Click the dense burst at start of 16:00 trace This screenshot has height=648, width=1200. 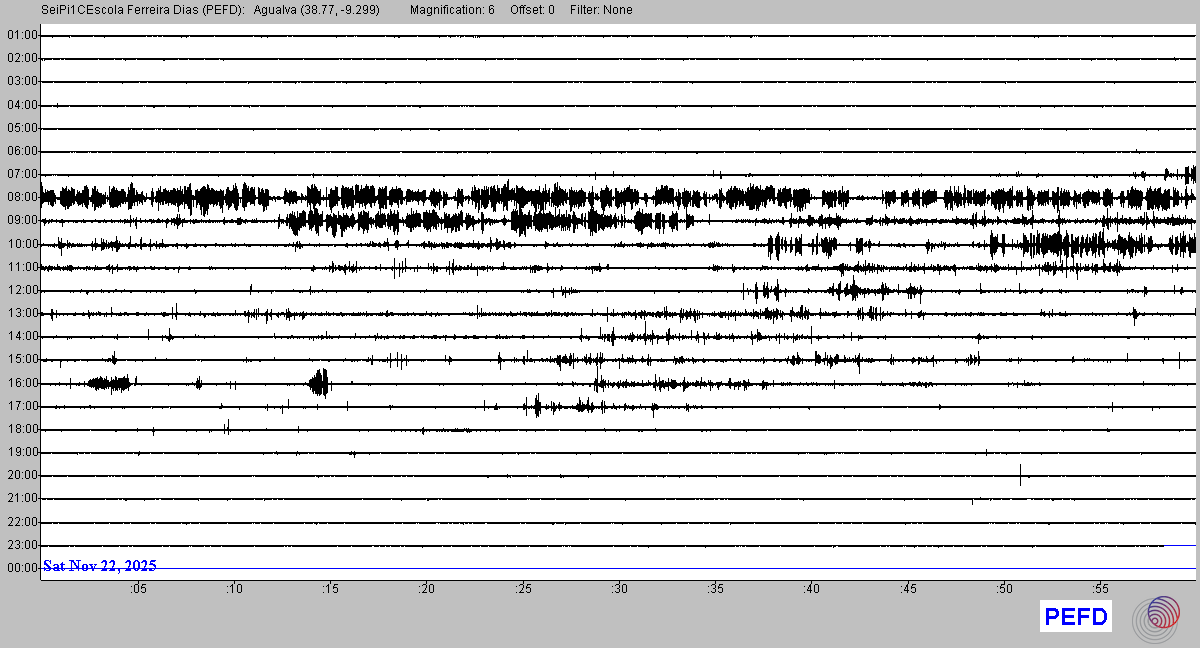[109, 383]
